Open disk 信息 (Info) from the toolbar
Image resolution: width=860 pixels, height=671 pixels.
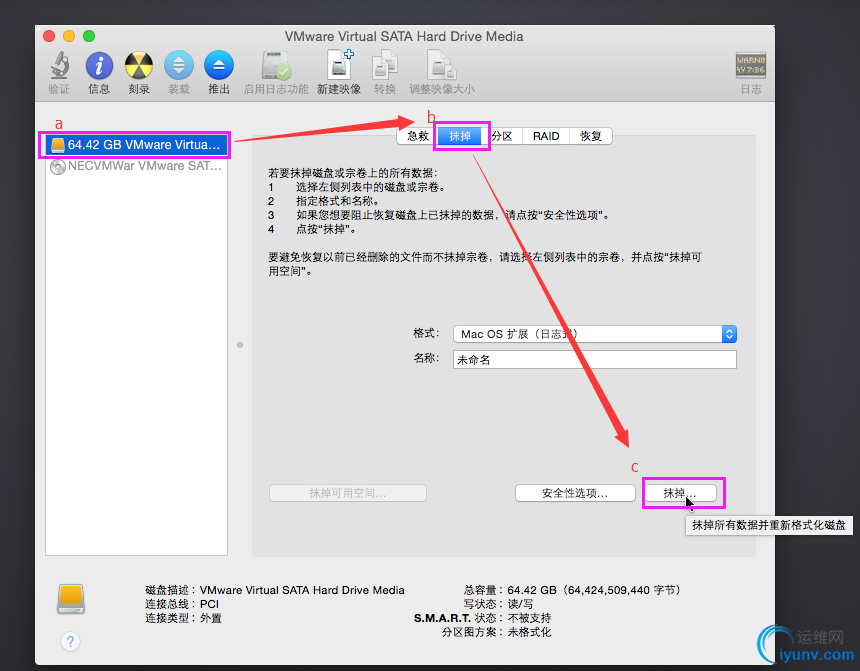pos(99,66)
